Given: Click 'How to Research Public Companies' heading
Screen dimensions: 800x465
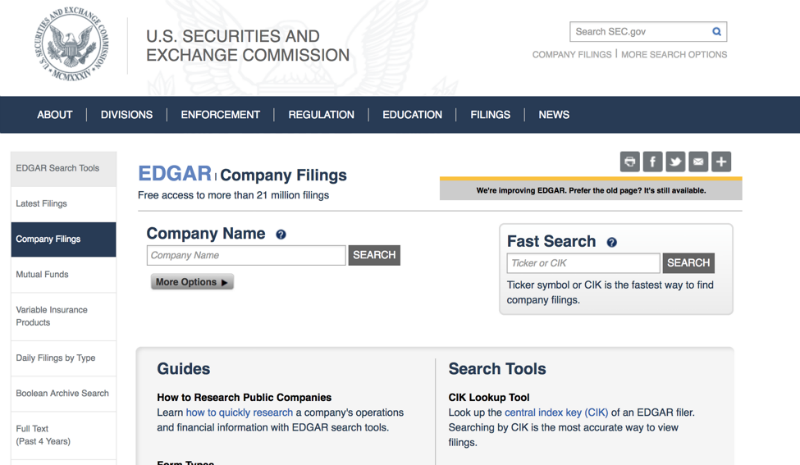Looking at the screenshot, I should [x=244, y=397].
